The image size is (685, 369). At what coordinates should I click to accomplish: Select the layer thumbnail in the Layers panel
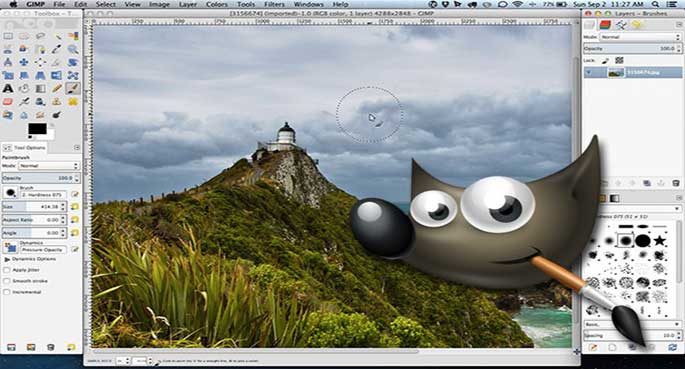coord(616,72)
